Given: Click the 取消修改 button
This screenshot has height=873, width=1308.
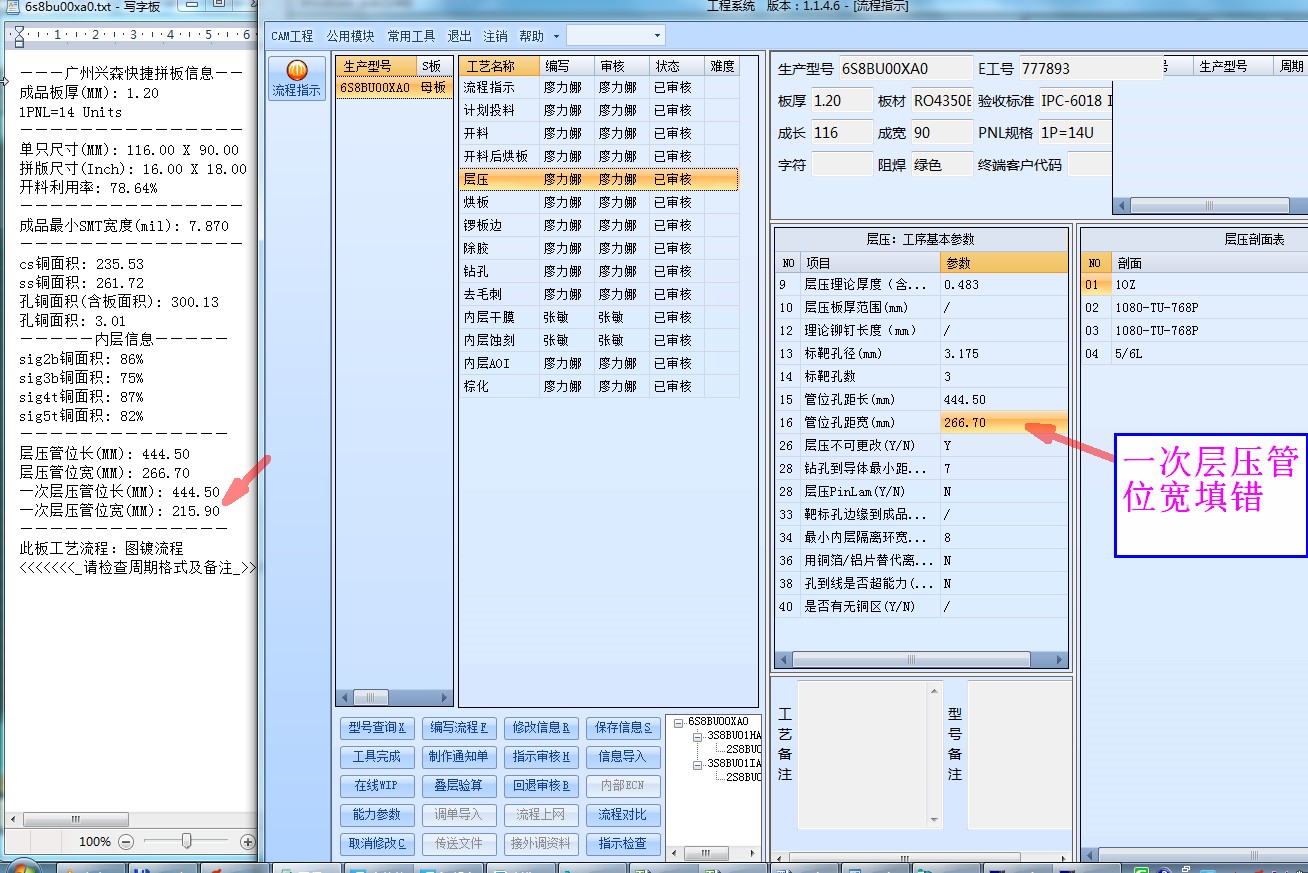Looking at the screenshot, I should [377, 843].
